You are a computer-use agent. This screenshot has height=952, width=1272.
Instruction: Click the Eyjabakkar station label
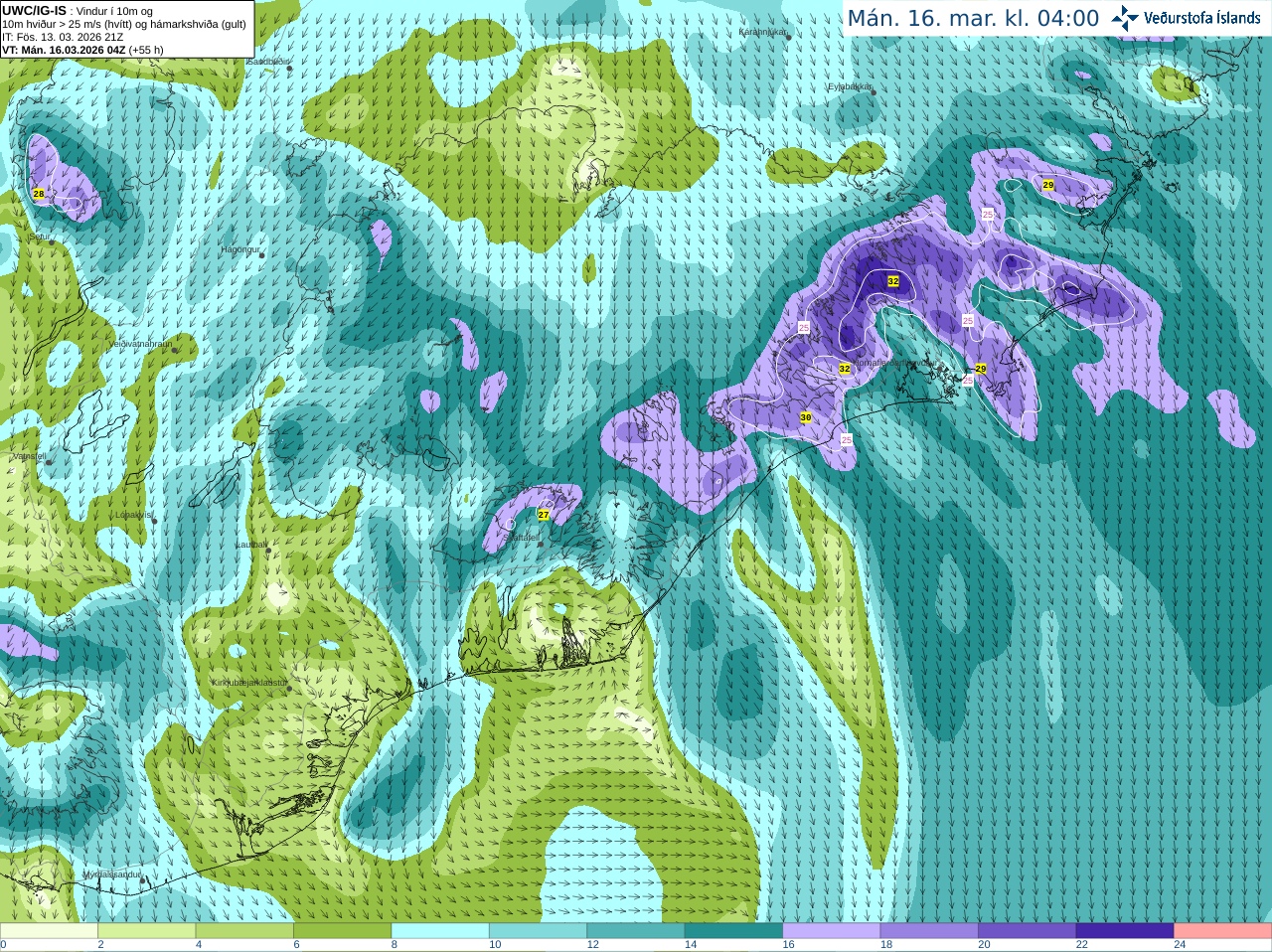pos(850,87)
